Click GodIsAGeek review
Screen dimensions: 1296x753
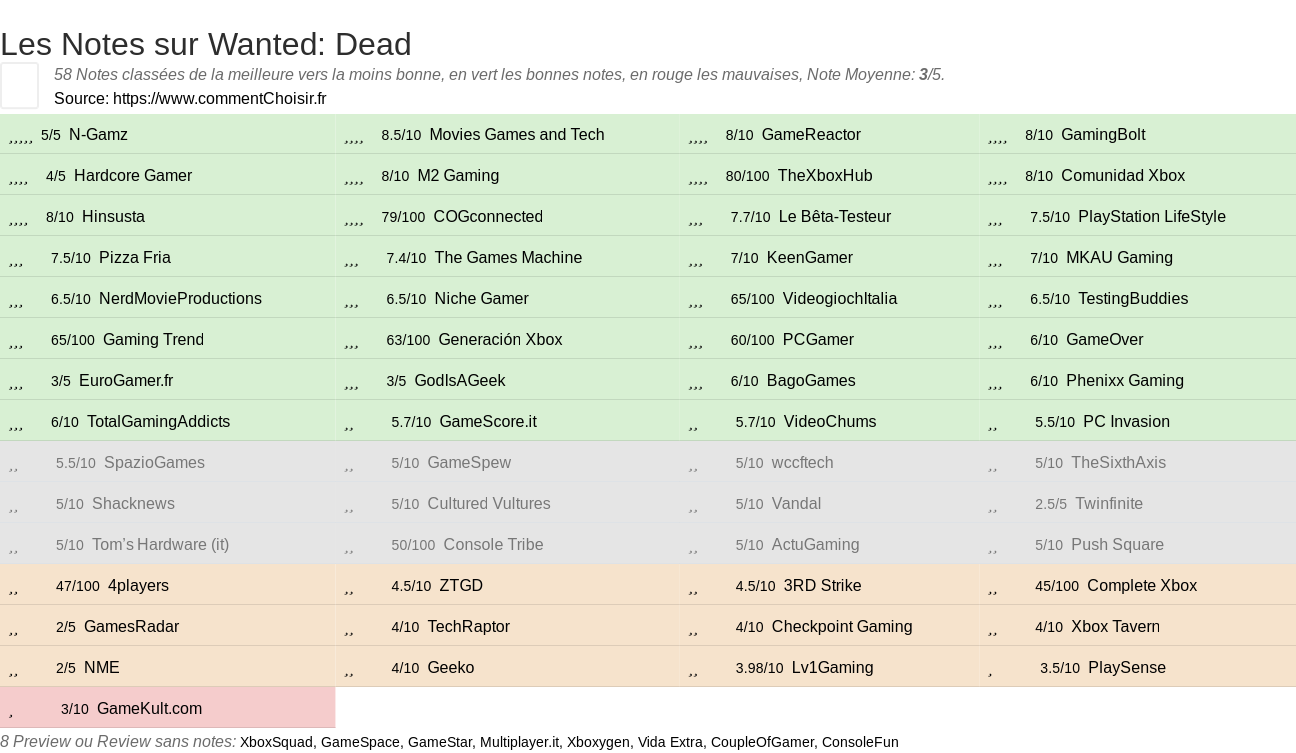pyautogui.click(x=460, y=380)
